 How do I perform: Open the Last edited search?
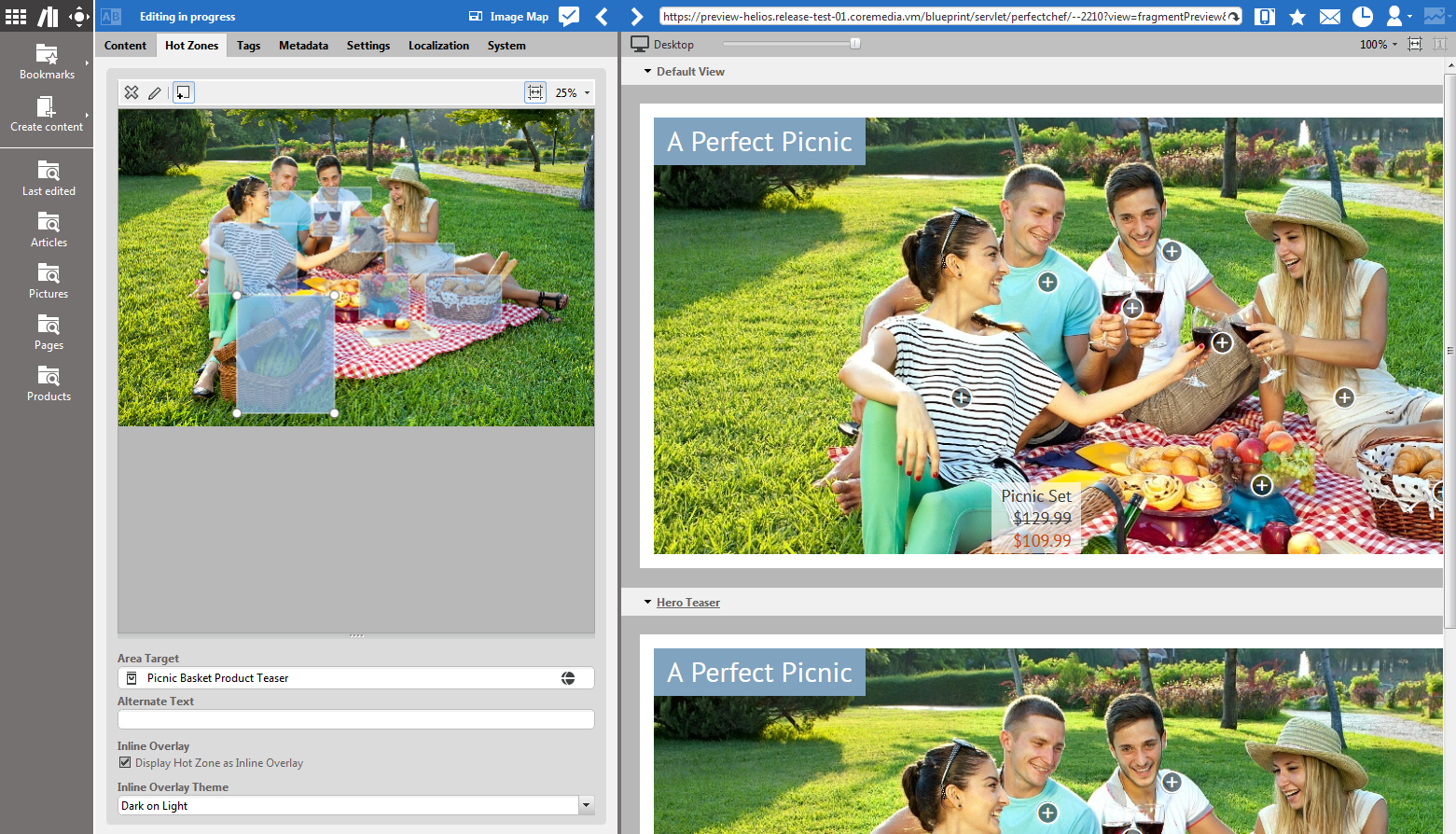49,178
